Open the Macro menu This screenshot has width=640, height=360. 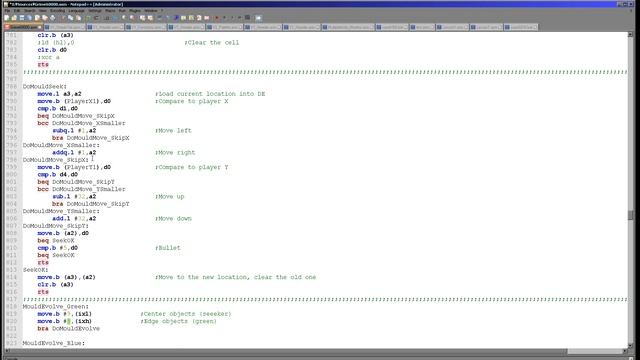[x=110, y=11]
